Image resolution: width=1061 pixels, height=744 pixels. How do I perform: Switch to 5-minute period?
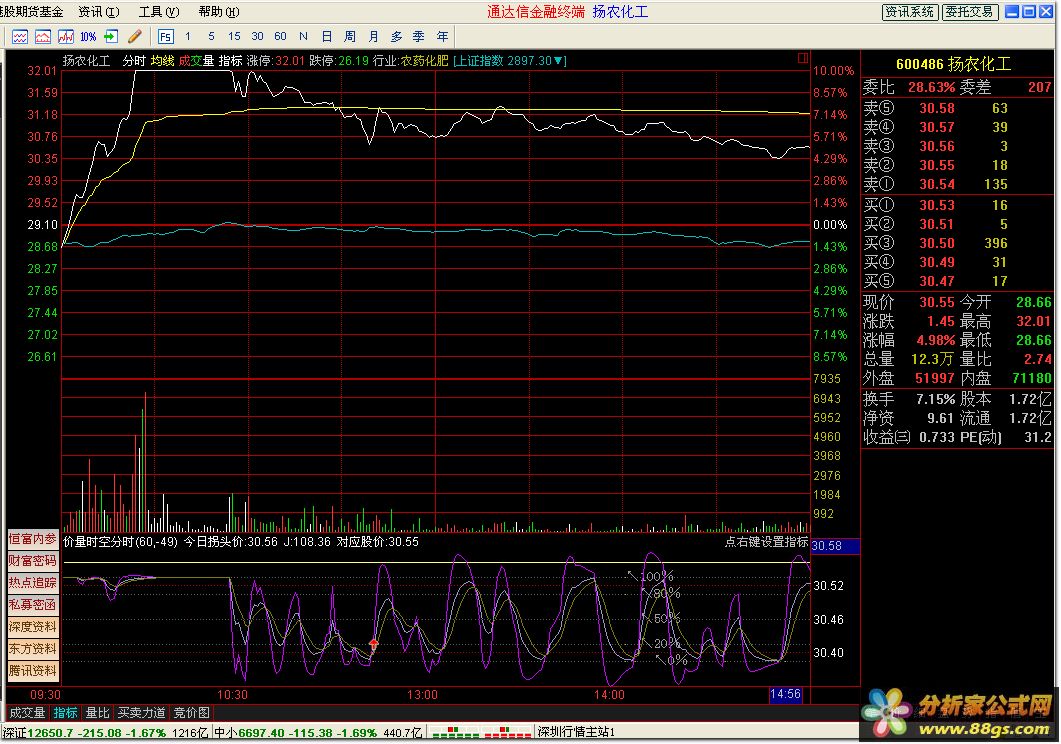(211, 37)
